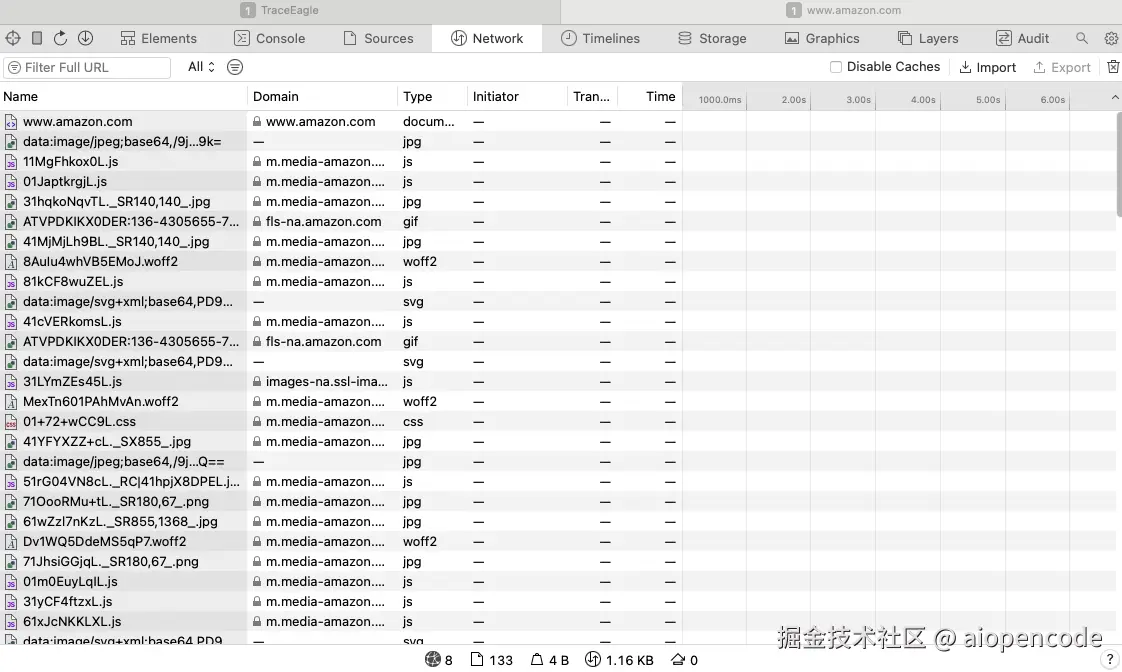
Task: Click the total size weight icon showing 4 B
Action: [537, 659]
